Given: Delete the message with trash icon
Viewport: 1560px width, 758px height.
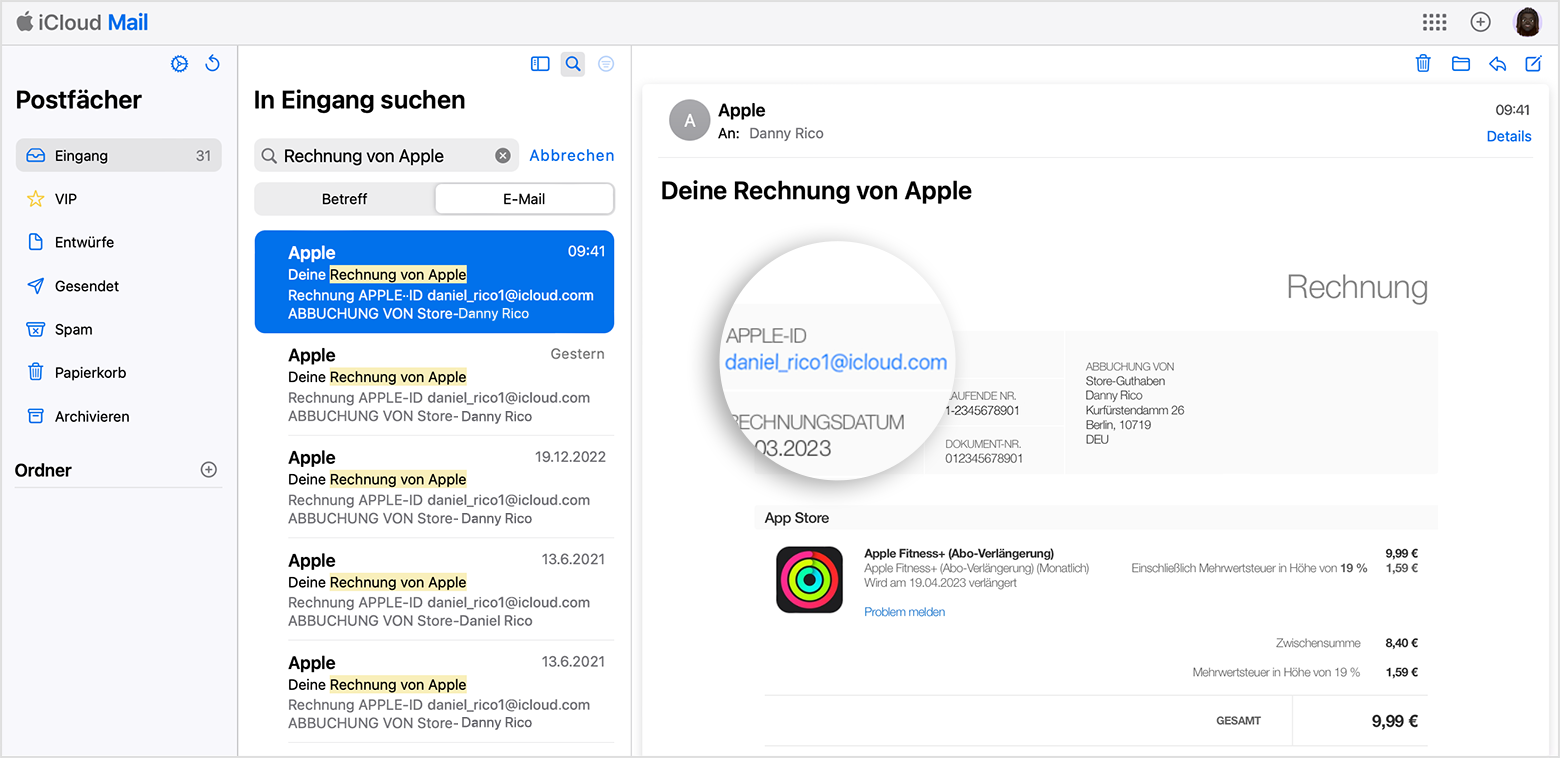Looking at the screenshot, I should click(x=1423, y=64).
